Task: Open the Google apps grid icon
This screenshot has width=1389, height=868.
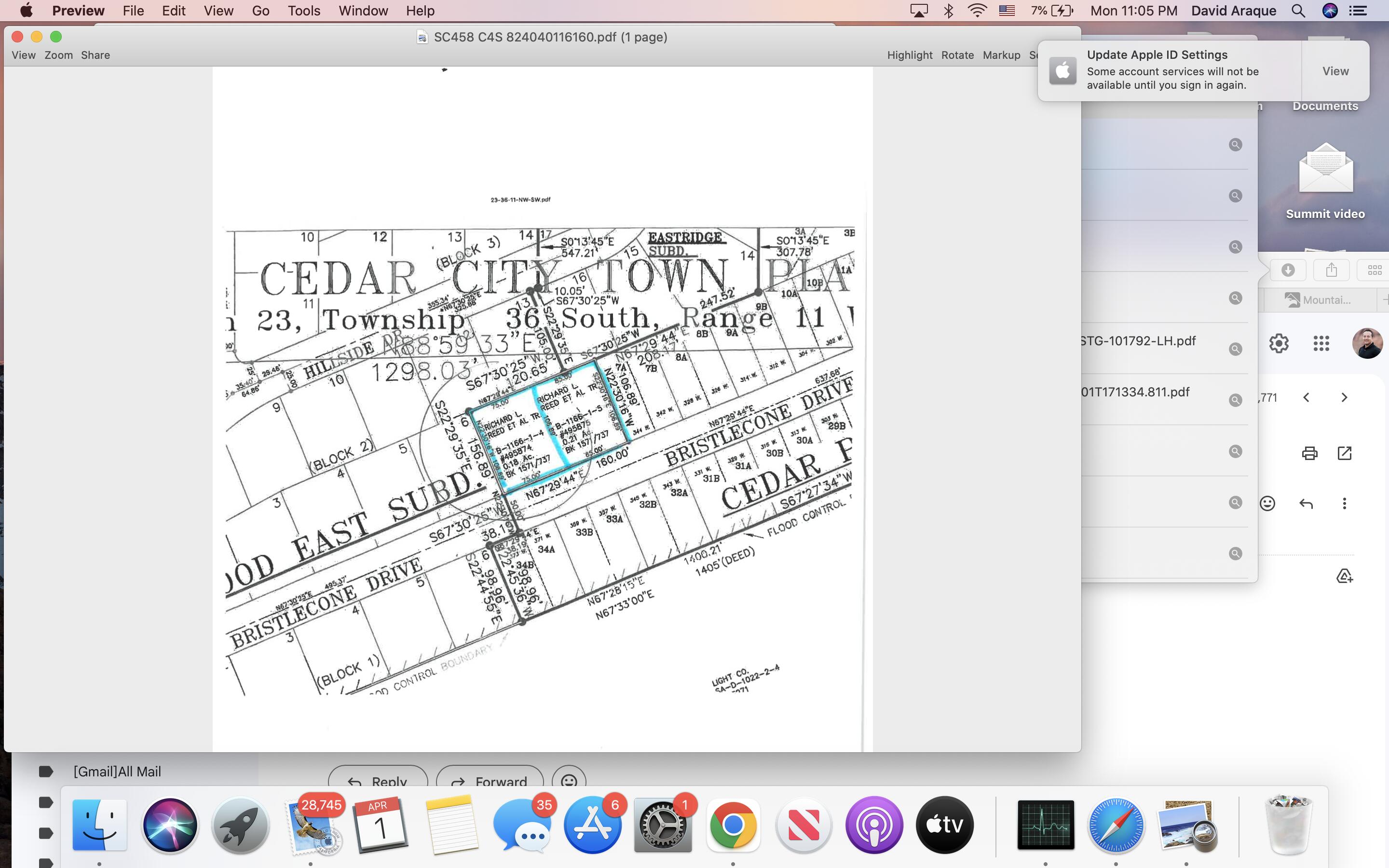Action: pyautogui.click(x=1321, y=343)
